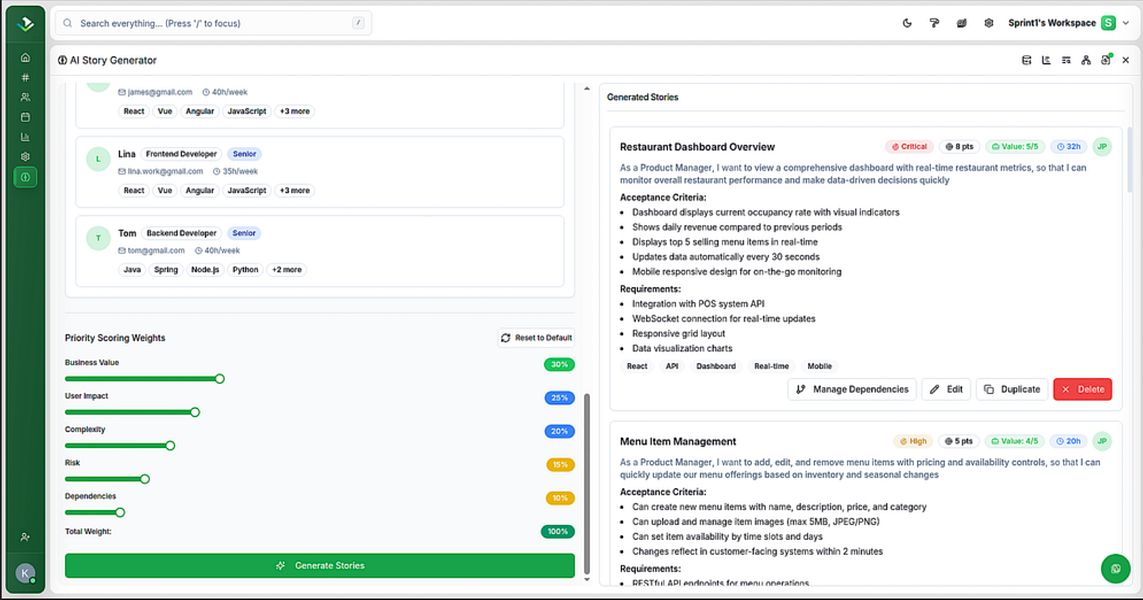Close the AI Story Generator panel
The image size is (1143, 600).
pos(1126,61)
